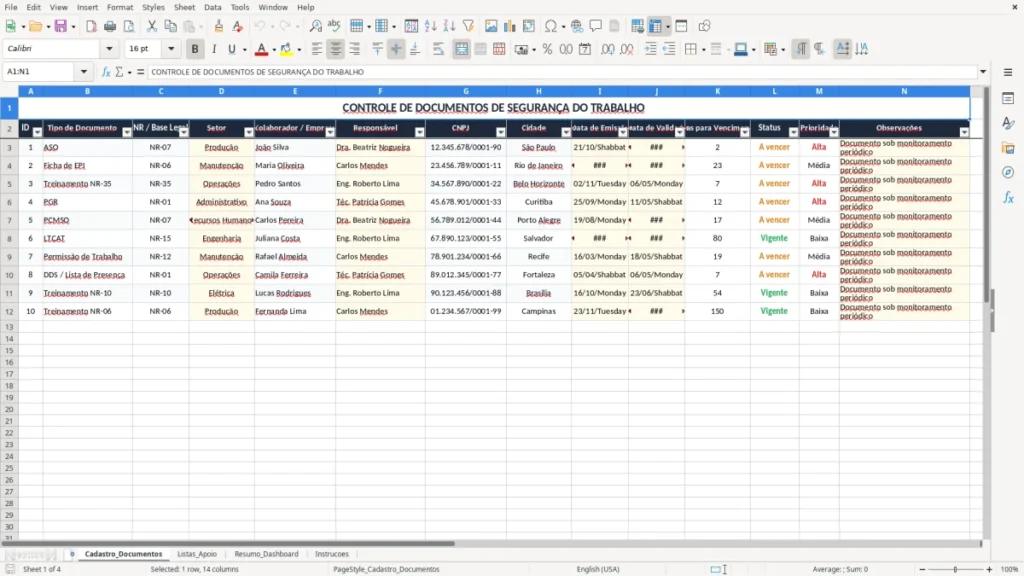Click the Print icon in toolbar
1024x576 pixels.
pyautogui.click(x=110, y=26)
